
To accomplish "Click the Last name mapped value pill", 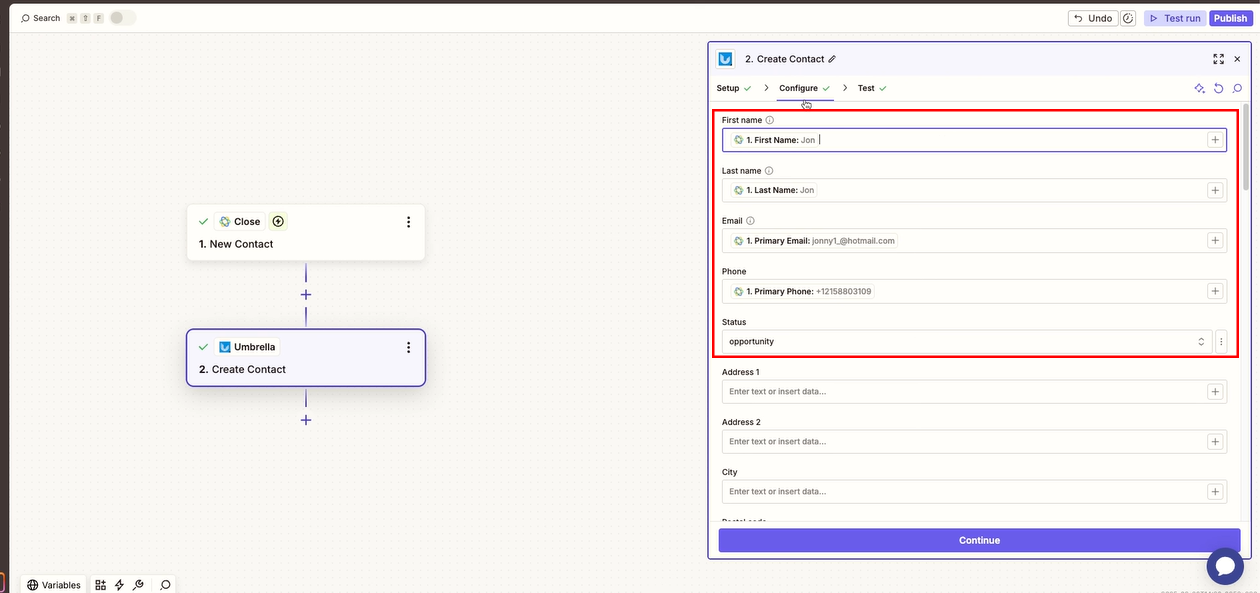I will (x=774, y=190).
